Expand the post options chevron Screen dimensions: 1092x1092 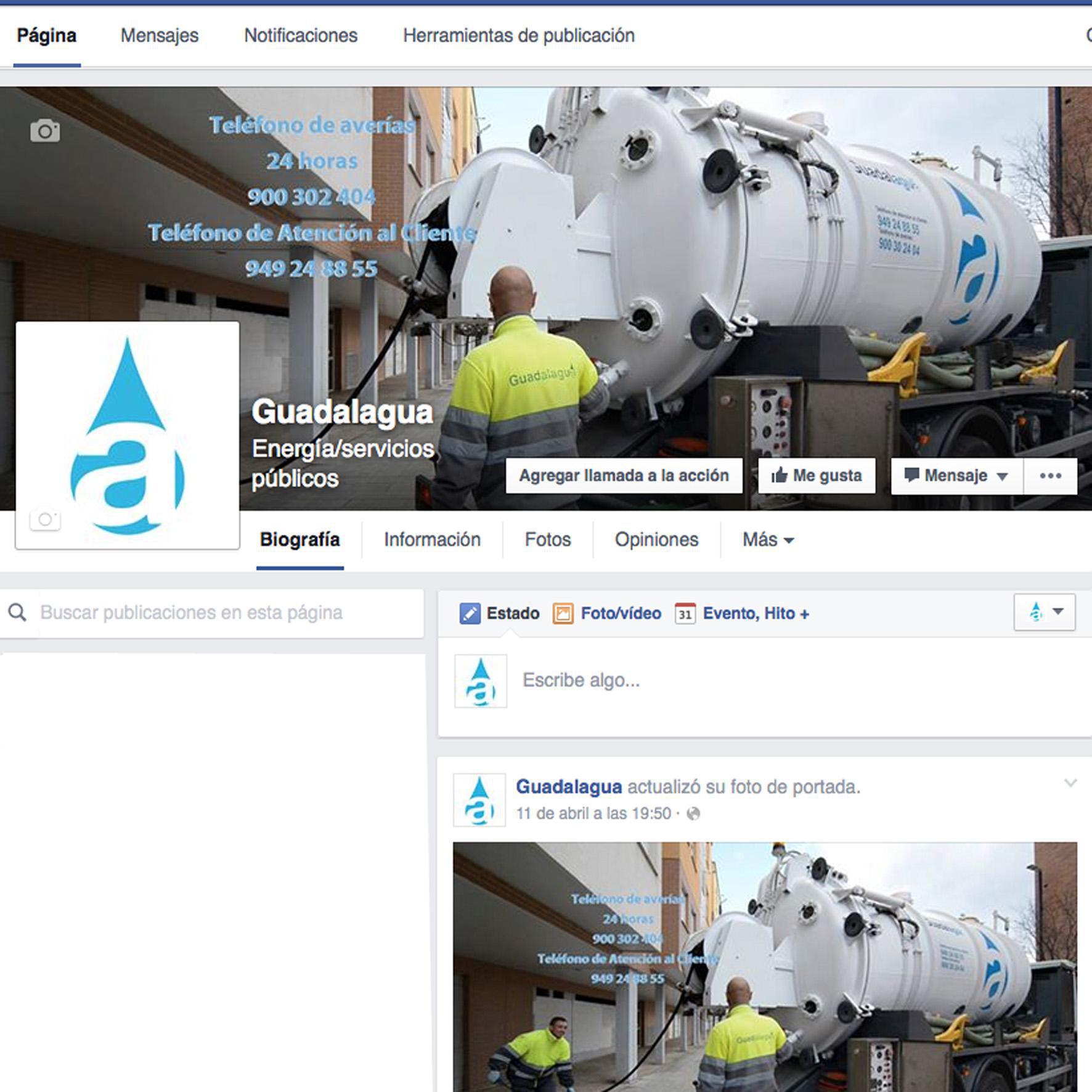pyautogui.click(x=1070, y=783)
